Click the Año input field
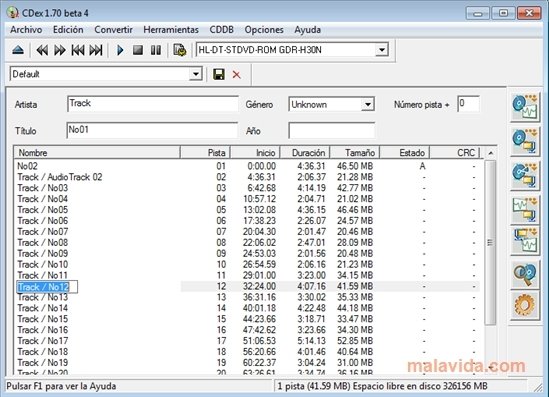549x397 pixels. tap(332, 131)
